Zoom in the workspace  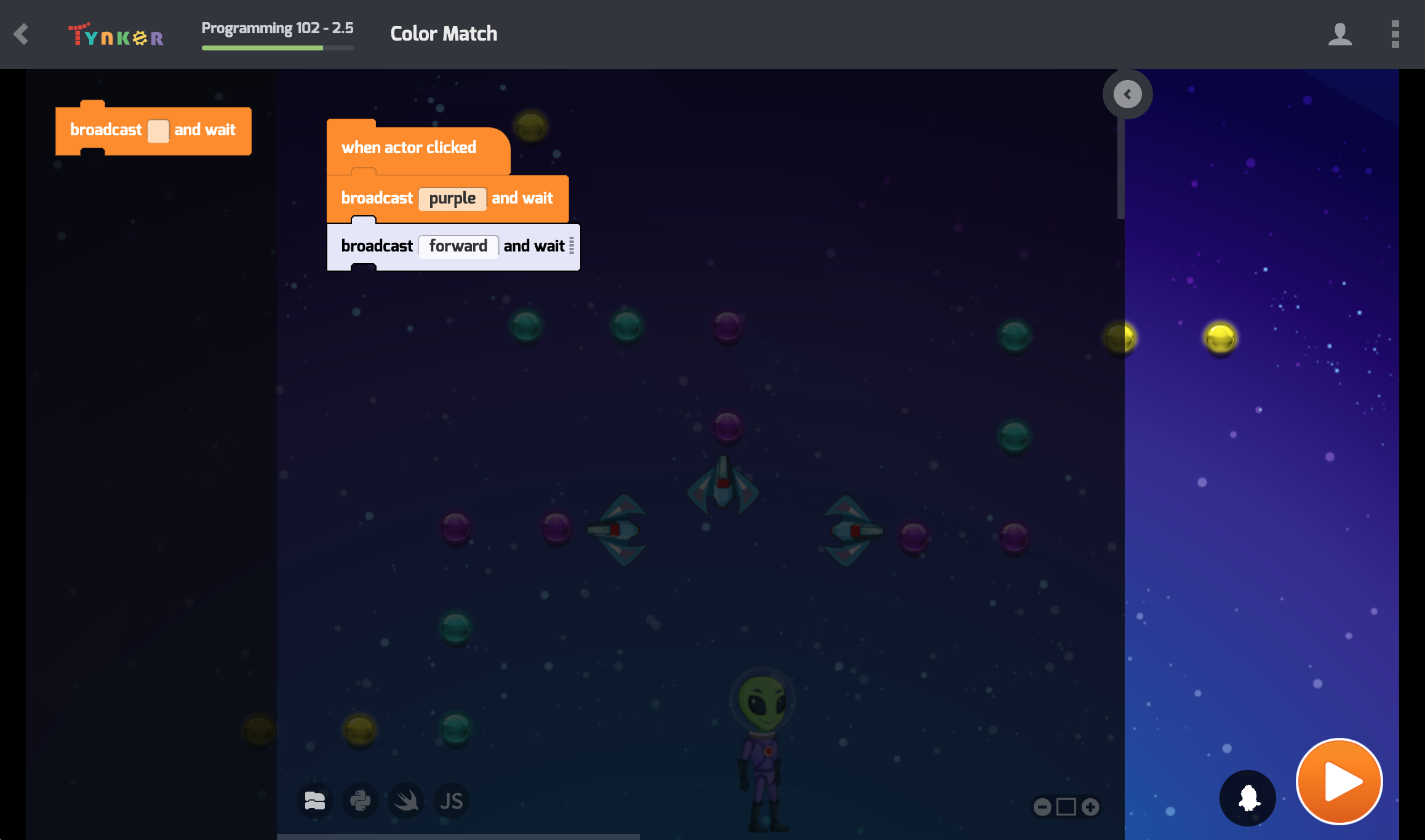point(1090,807)
